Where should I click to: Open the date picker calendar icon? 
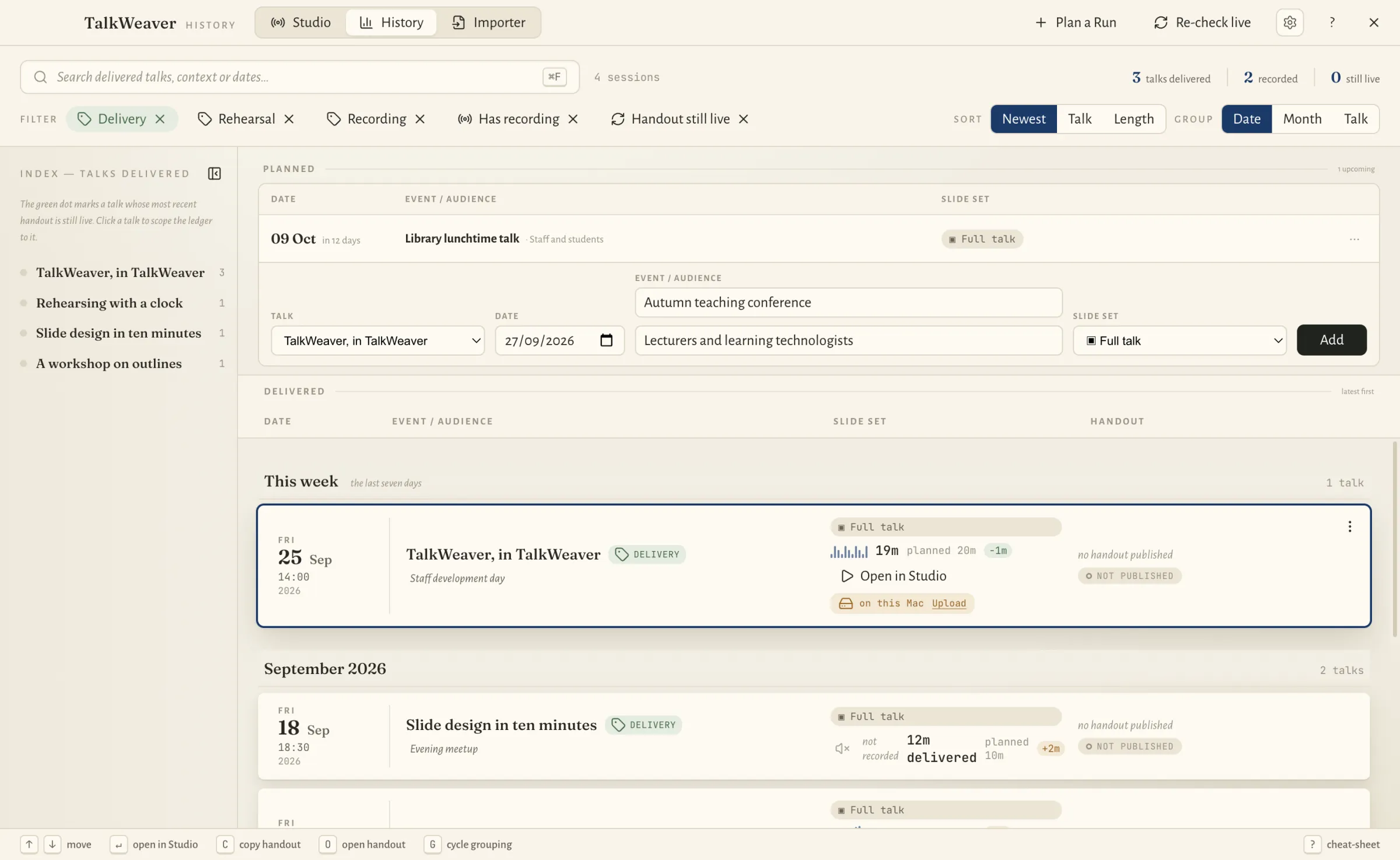click(606, 340)
